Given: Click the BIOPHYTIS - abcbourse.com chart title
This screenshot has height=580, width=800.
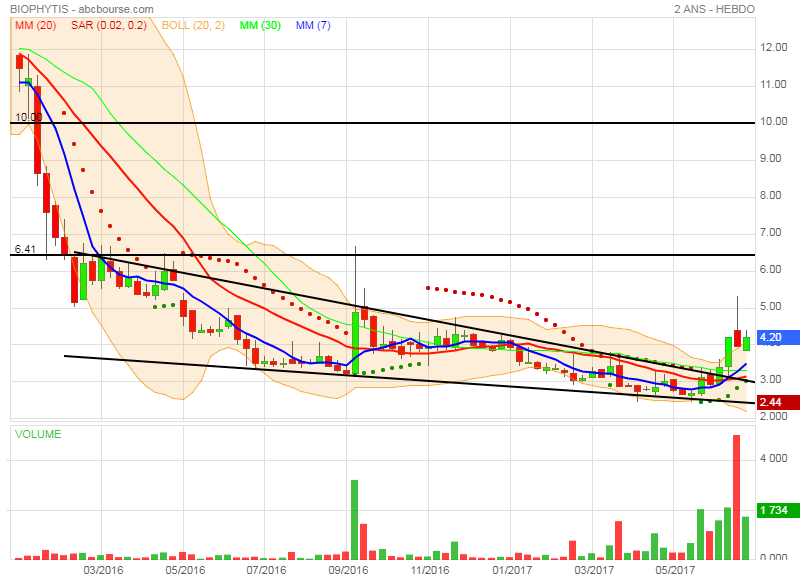Looking at the screenshot, I should tap(82, 9).
